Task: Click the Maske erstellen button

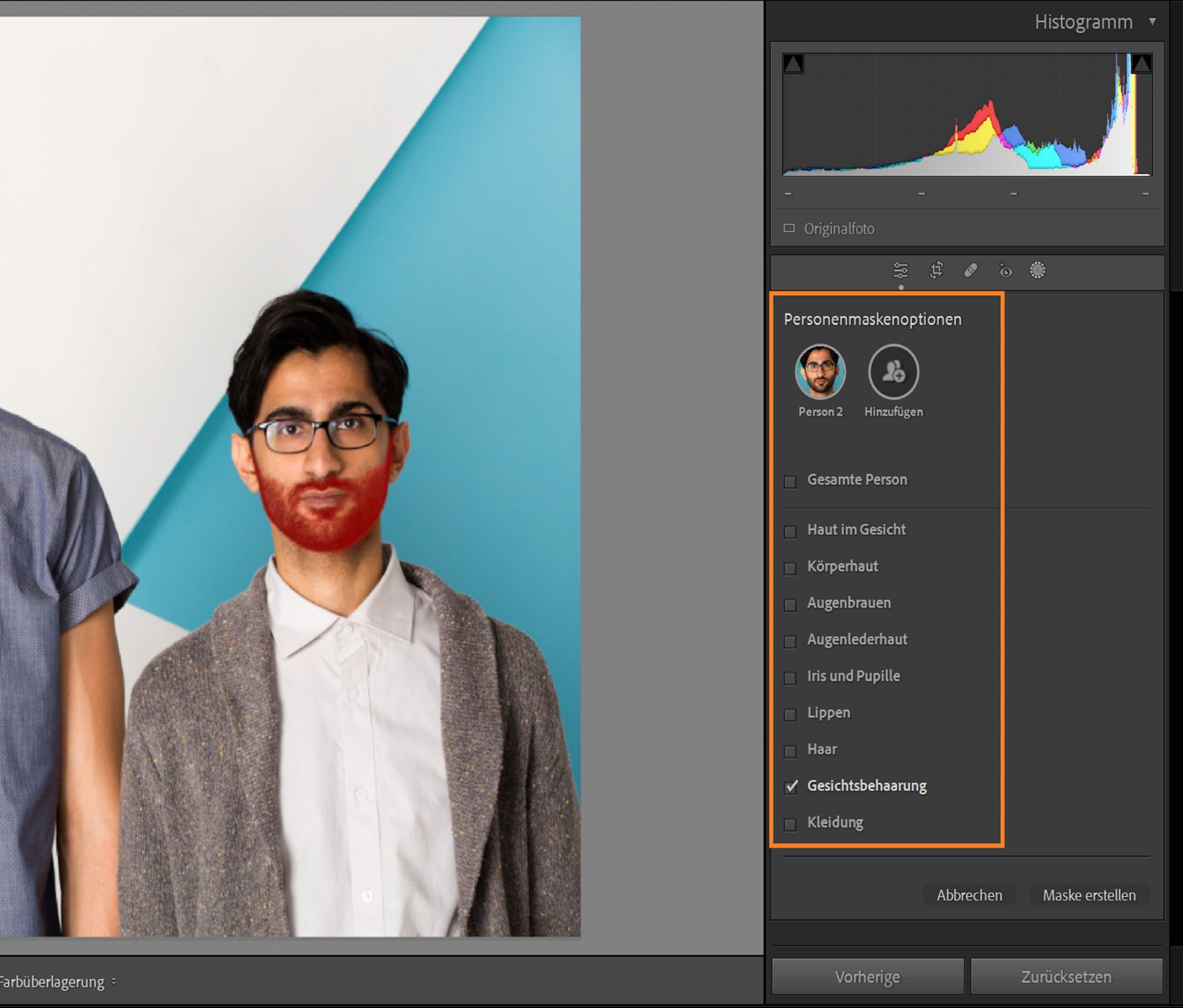Action: click(1089, 895)
